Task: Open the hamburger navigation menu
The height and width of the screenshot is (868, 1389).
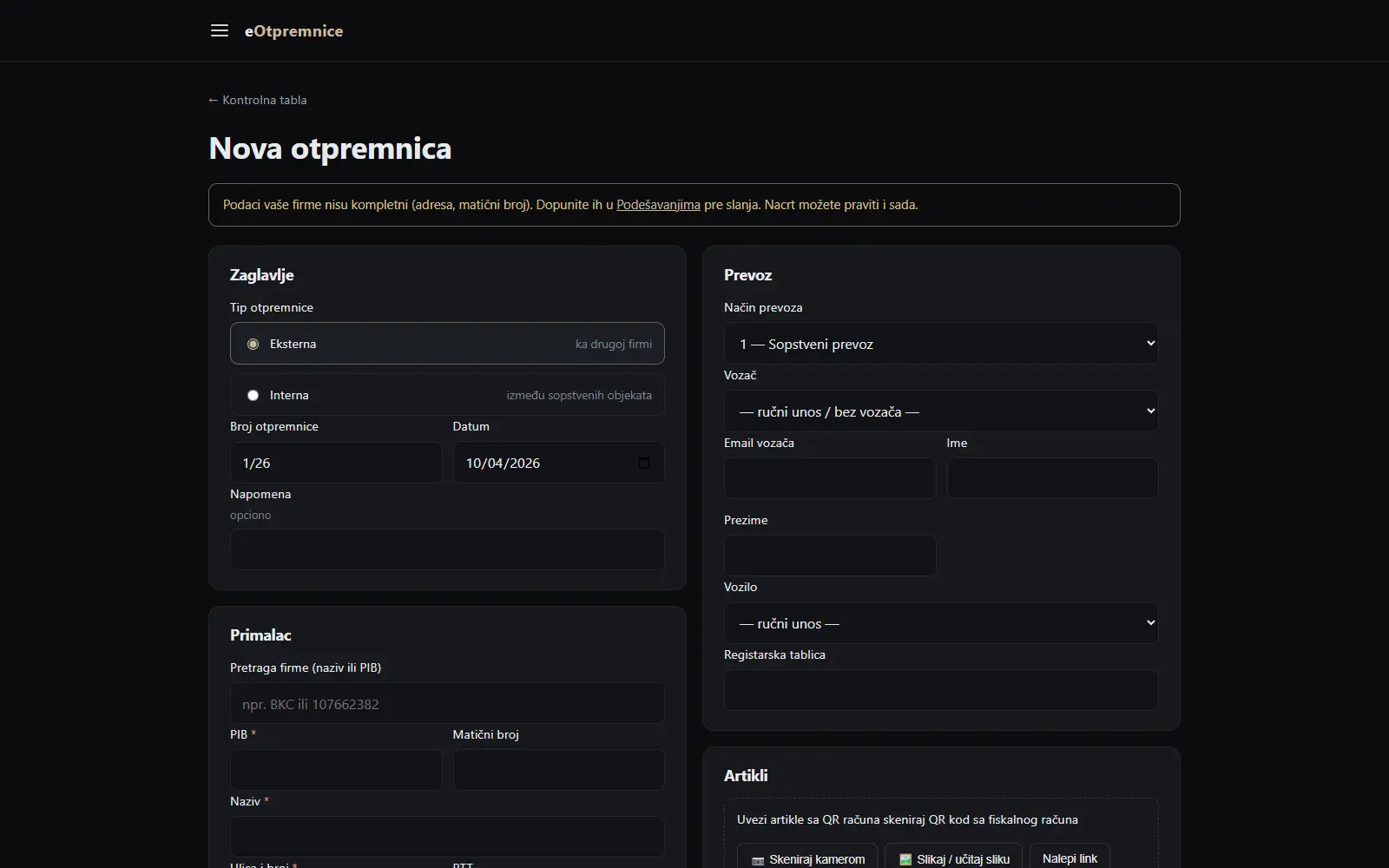Action: (x=220, y=30)
